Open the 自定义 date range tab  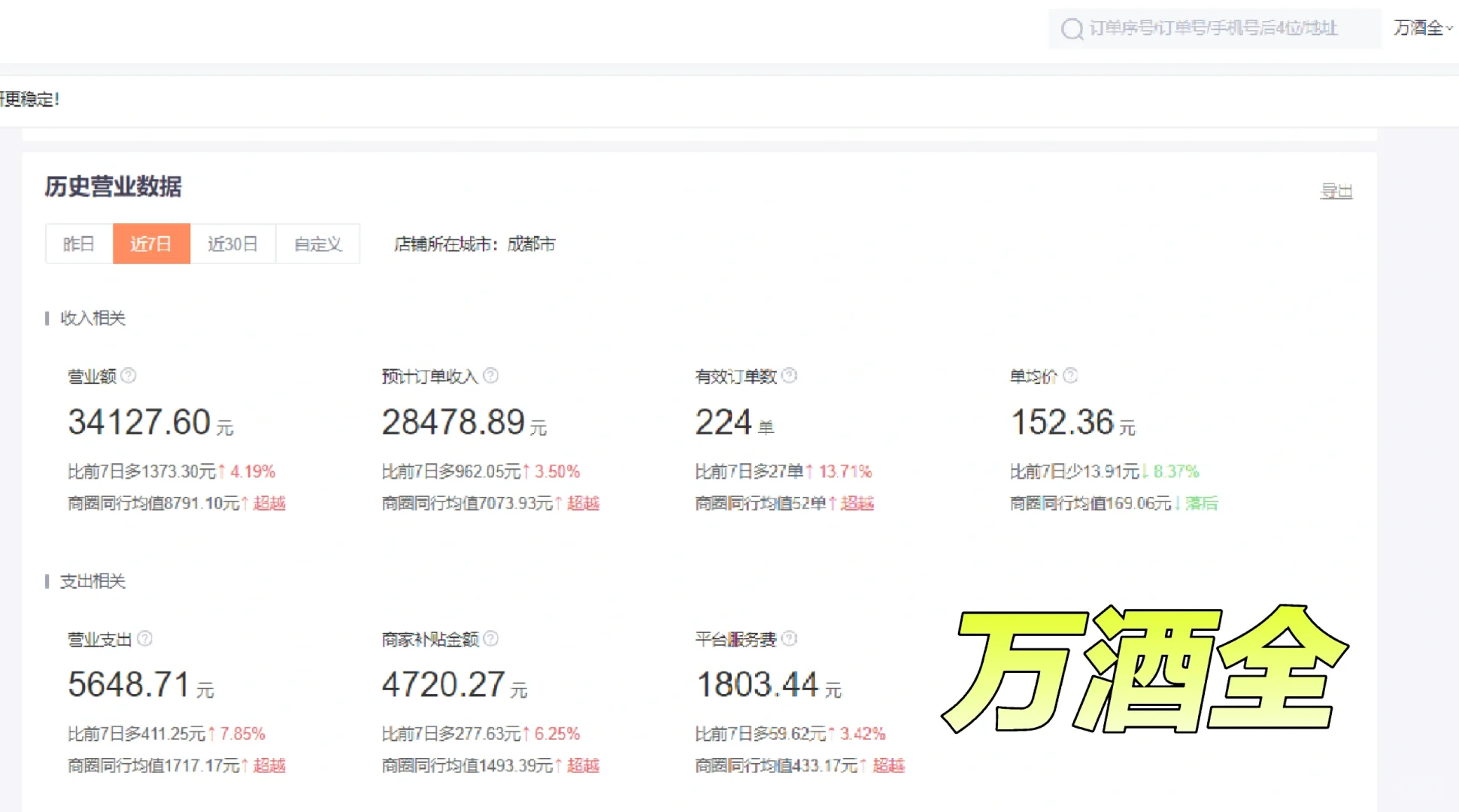pyautogui.click(x=318, y=244)
